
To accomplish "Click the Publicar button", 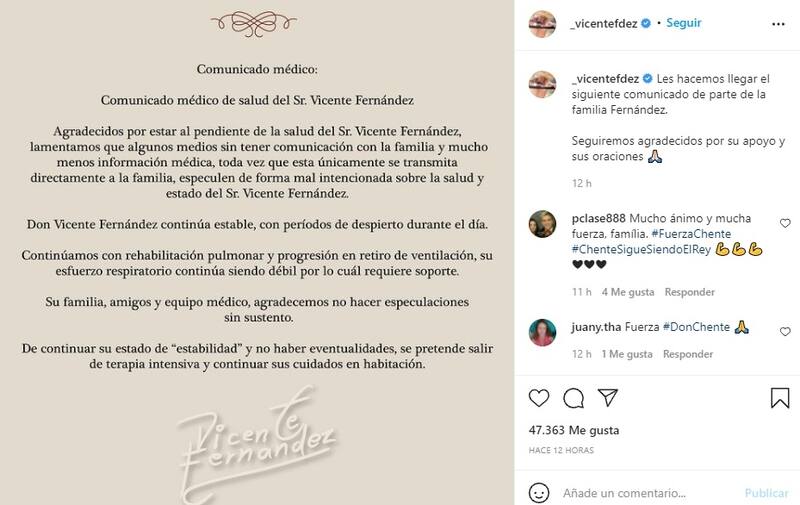I will (x=766, y=493).
